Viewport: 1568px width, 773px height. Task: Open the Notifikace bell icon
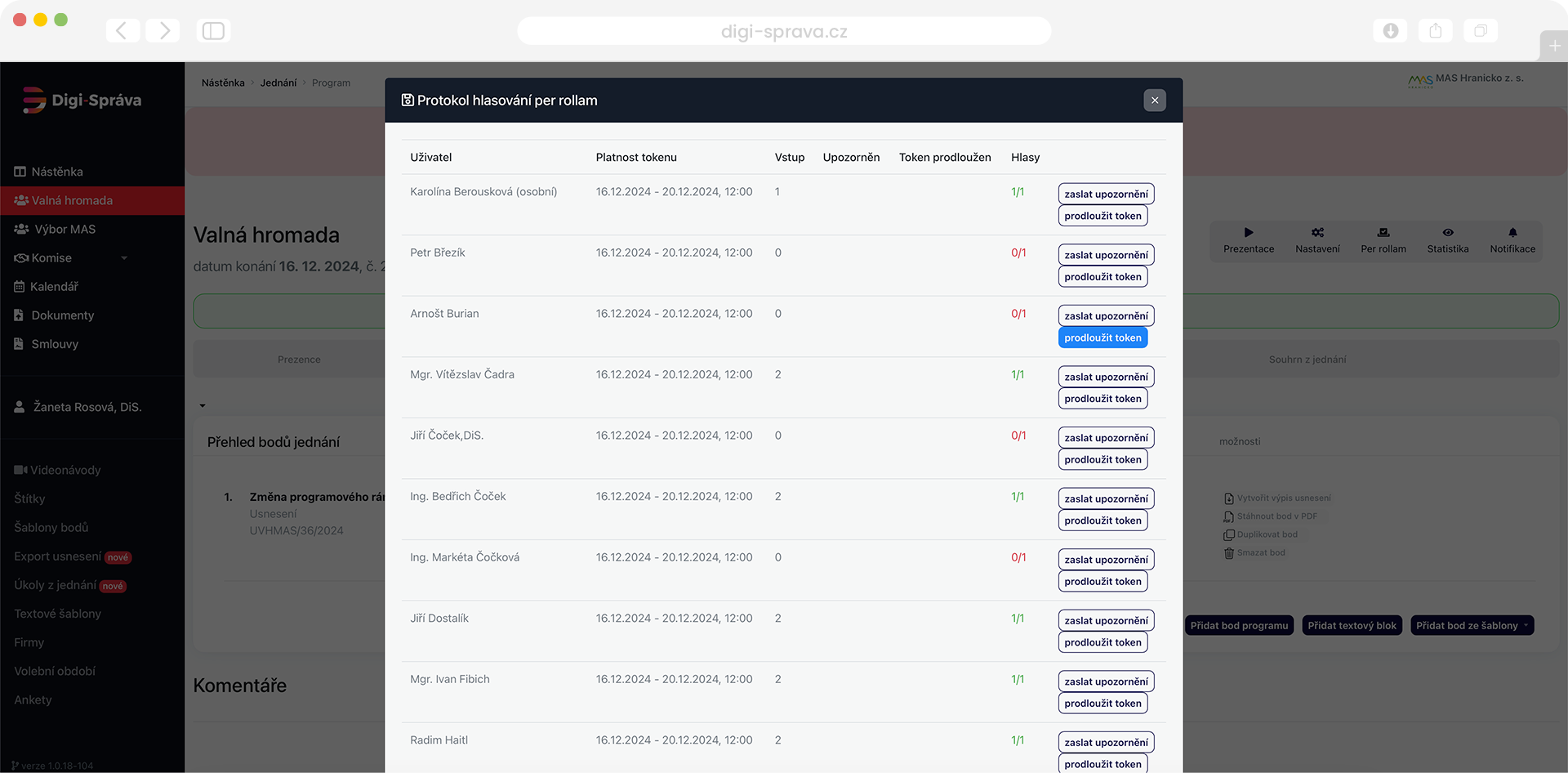point(1512,233)
